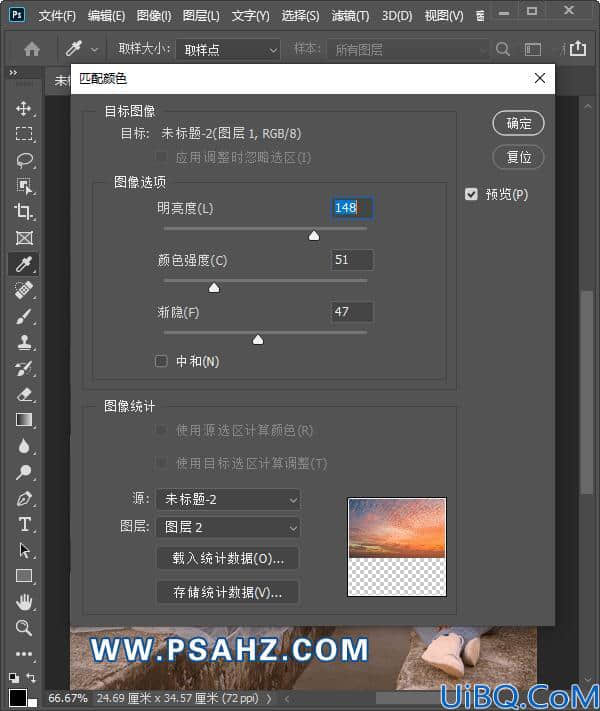
Task: Click the Home icon in options bar
Action: click(32, 49)
